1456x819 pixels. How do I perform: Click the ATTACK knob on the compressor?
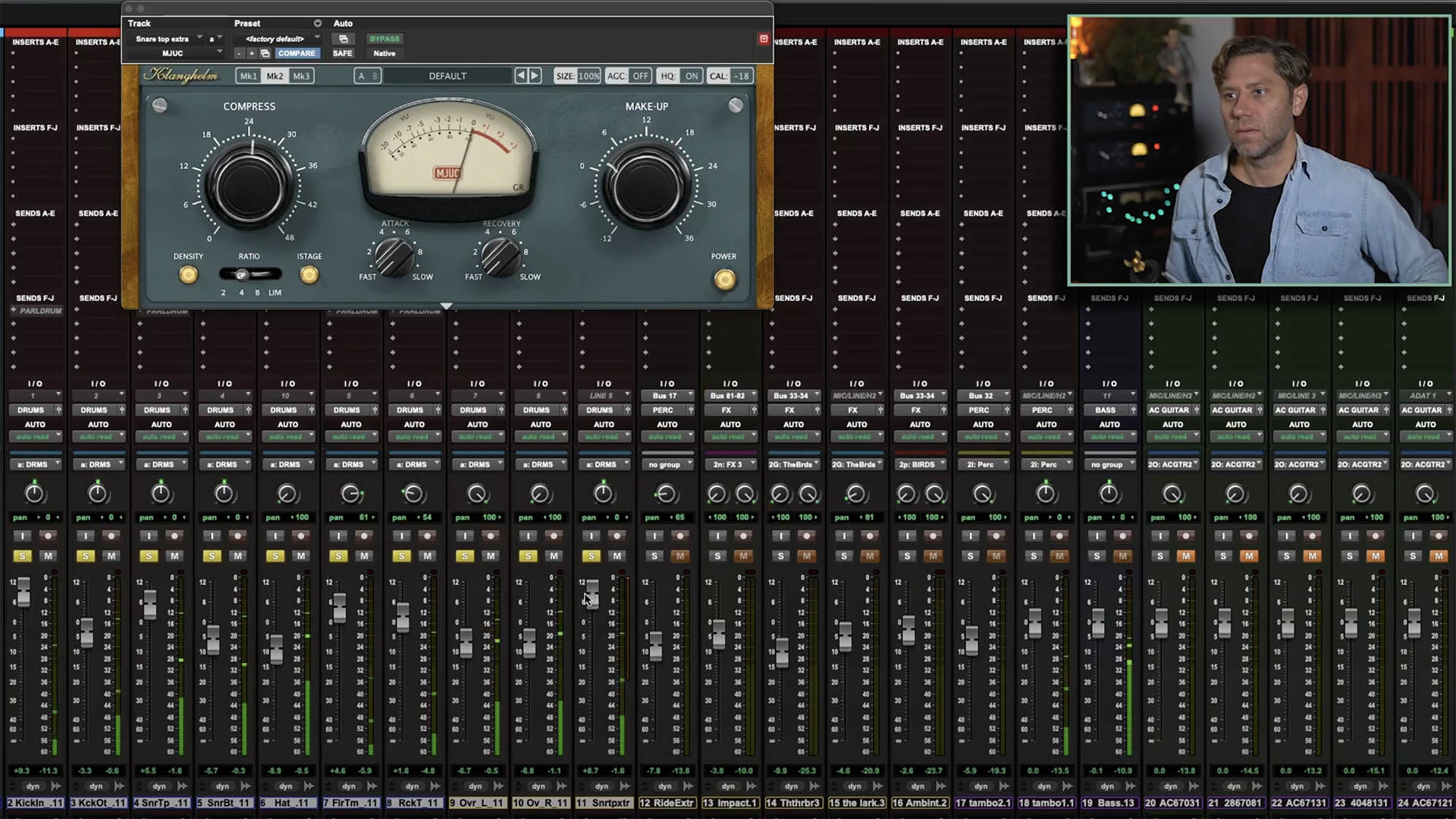(394, 257)
